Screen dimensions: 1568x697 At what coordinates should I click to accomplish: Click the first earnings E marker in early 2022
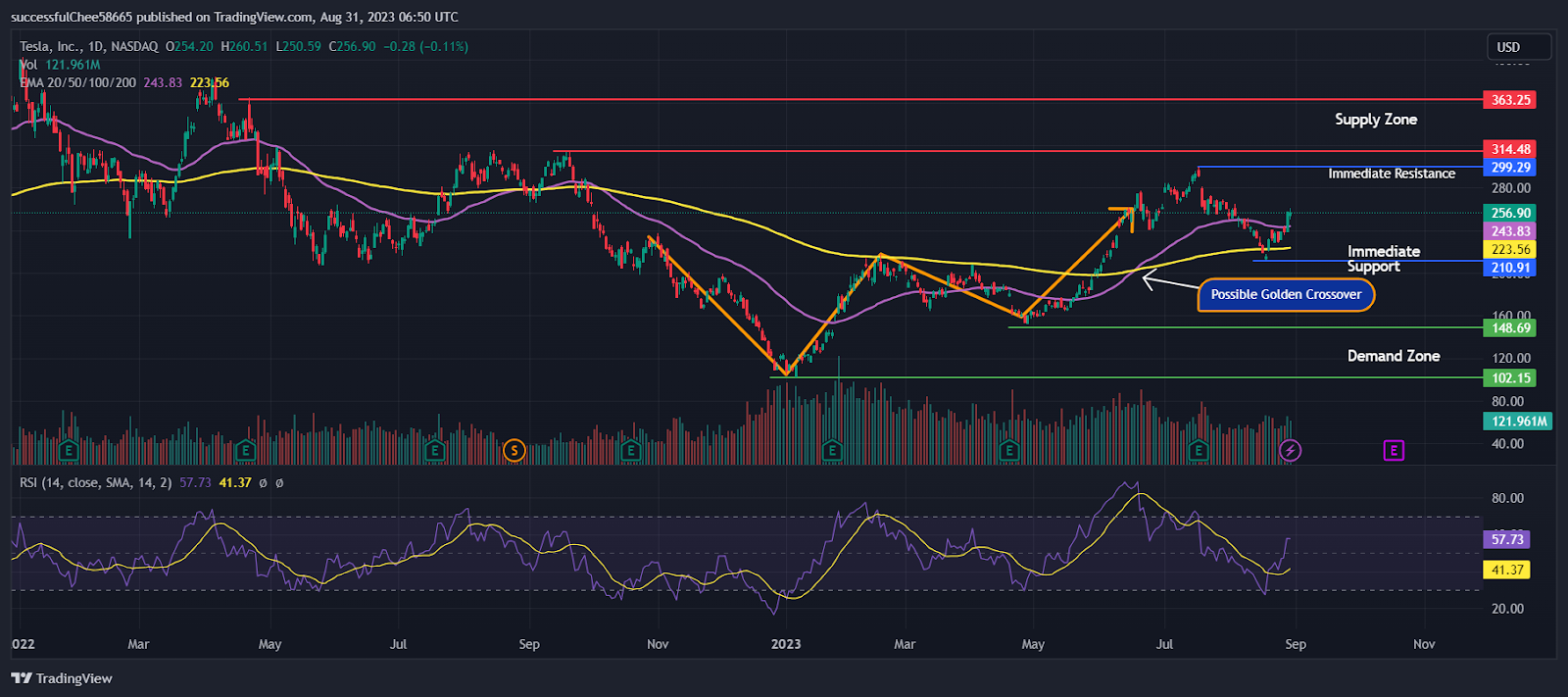pos(68,451)
